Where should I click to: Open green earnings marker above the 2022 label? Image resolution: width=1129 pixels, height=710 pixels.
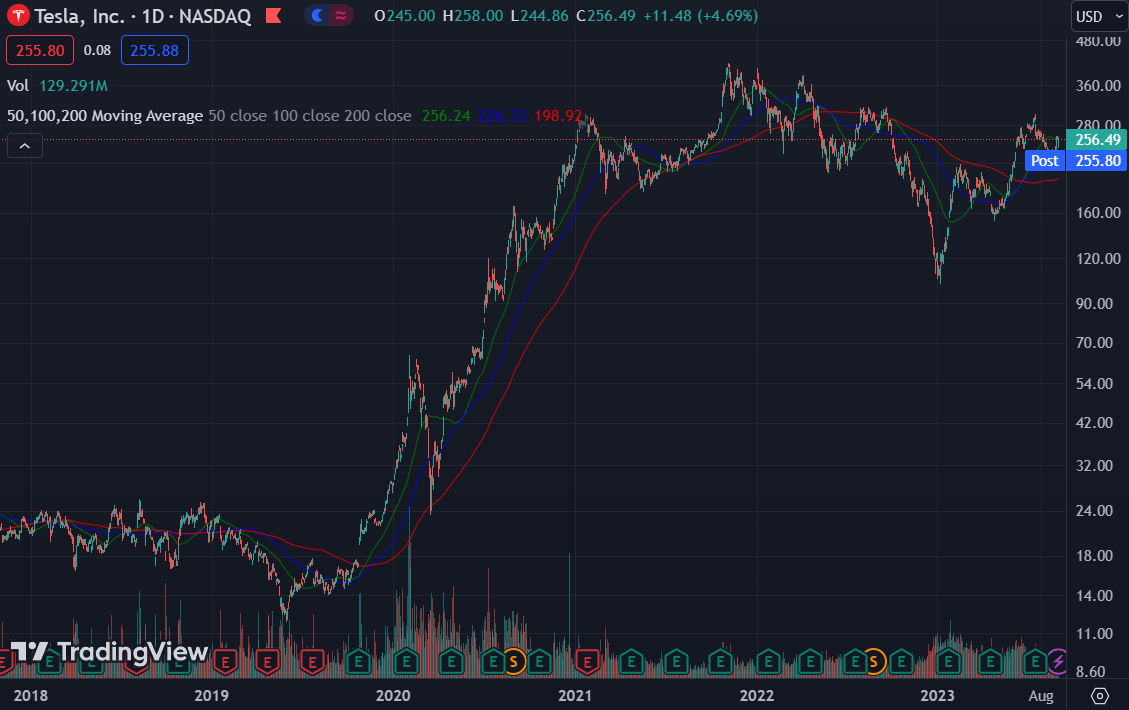pyautogui.click(x=768, y=661)
